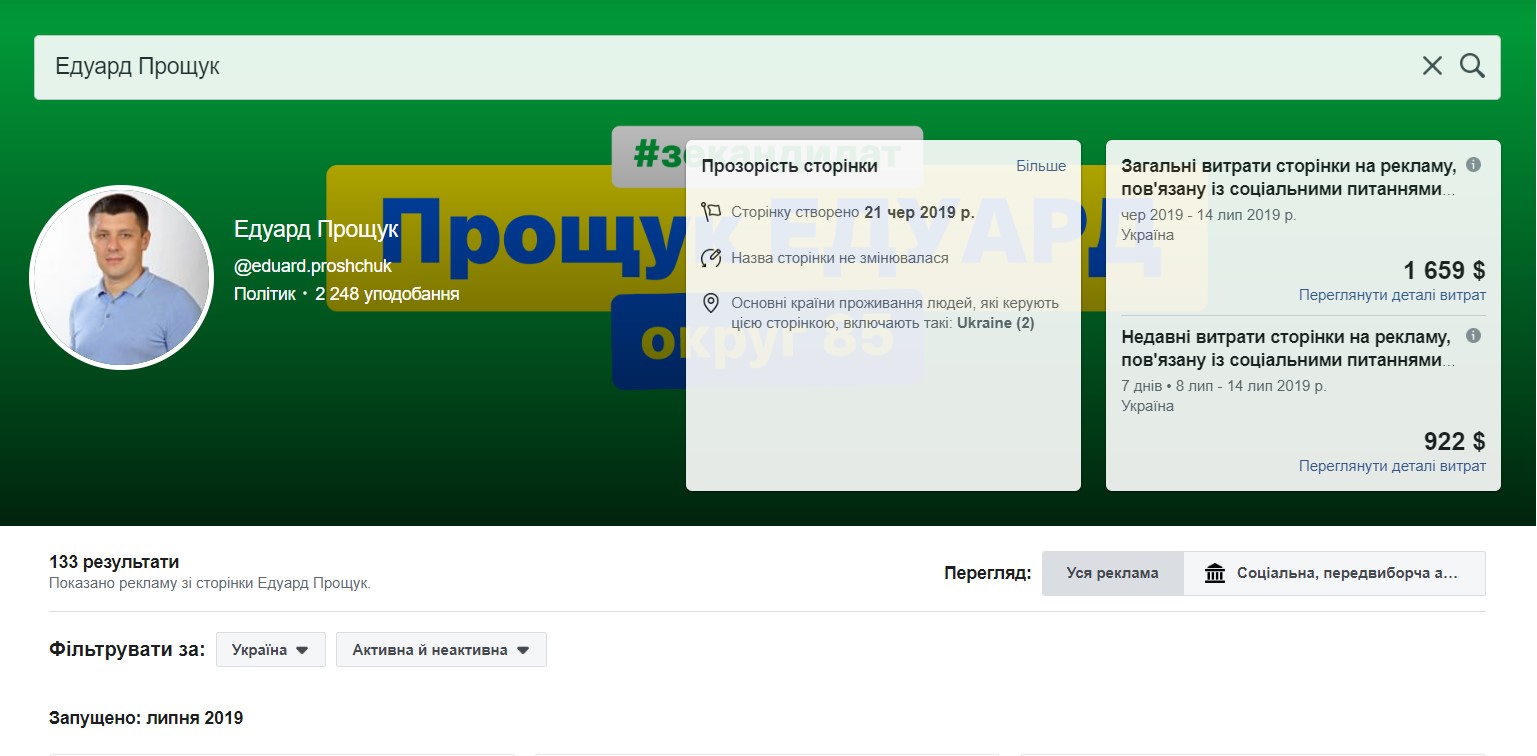The height and width of the screenshot is (756, 1537).
Task: Click info icon beside recent ad spending
Action: (1473, 336)
